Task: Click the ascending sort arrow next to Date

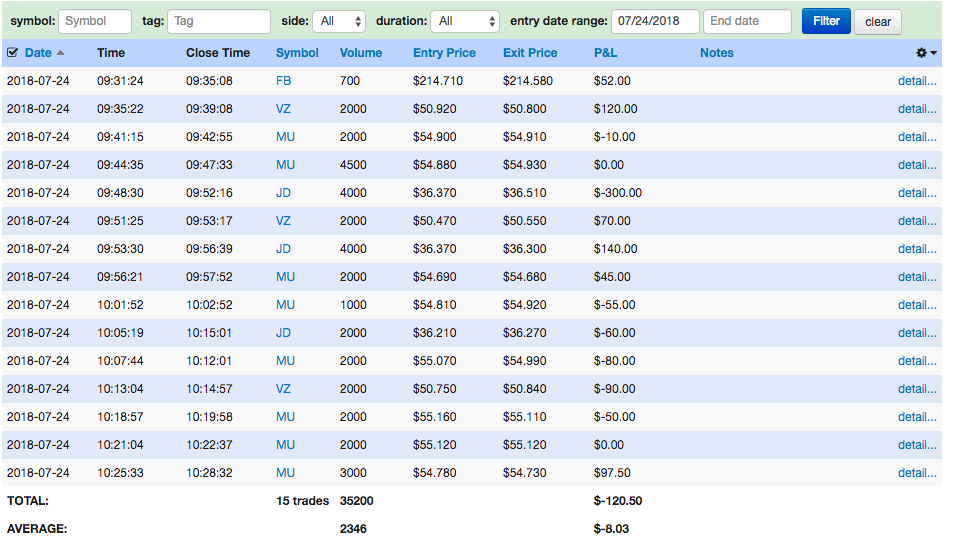Action: tap(60, 53)
